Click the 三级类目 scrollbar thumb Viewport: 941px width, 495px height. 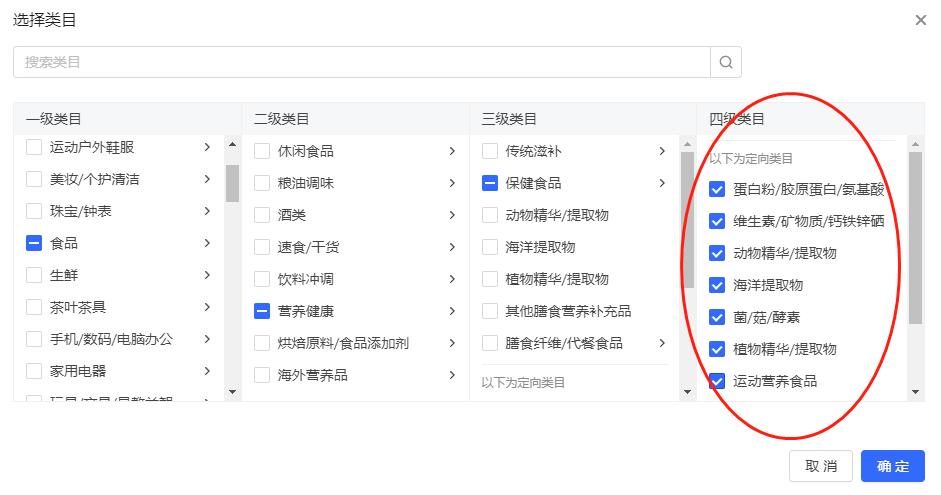688,220
